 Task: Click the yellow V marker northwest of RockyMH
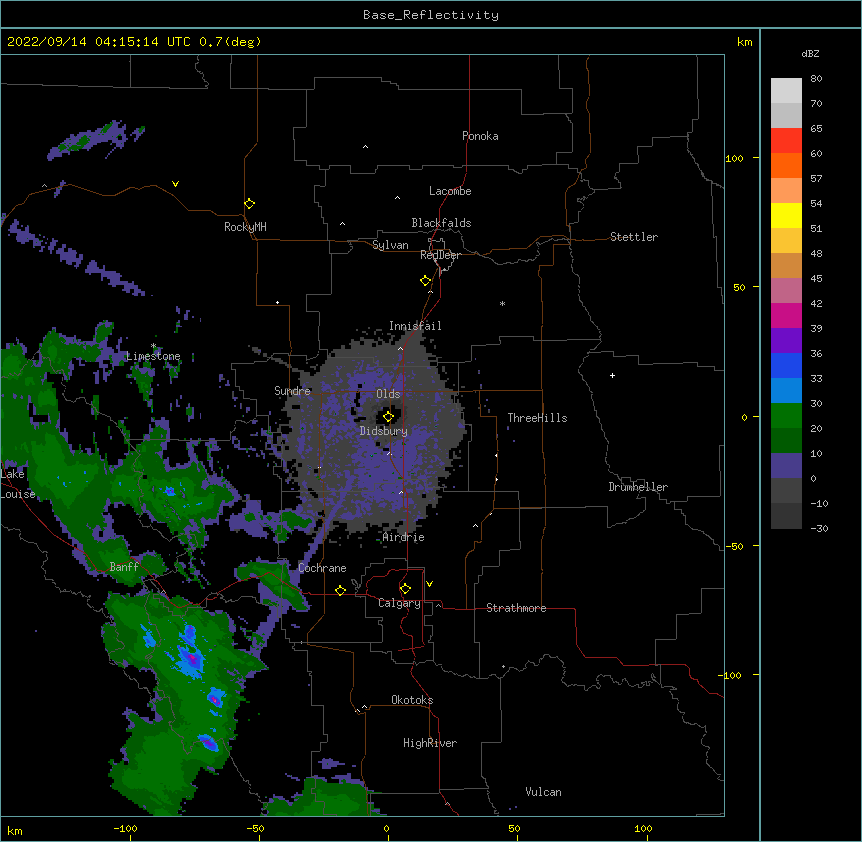coord(175,184)
